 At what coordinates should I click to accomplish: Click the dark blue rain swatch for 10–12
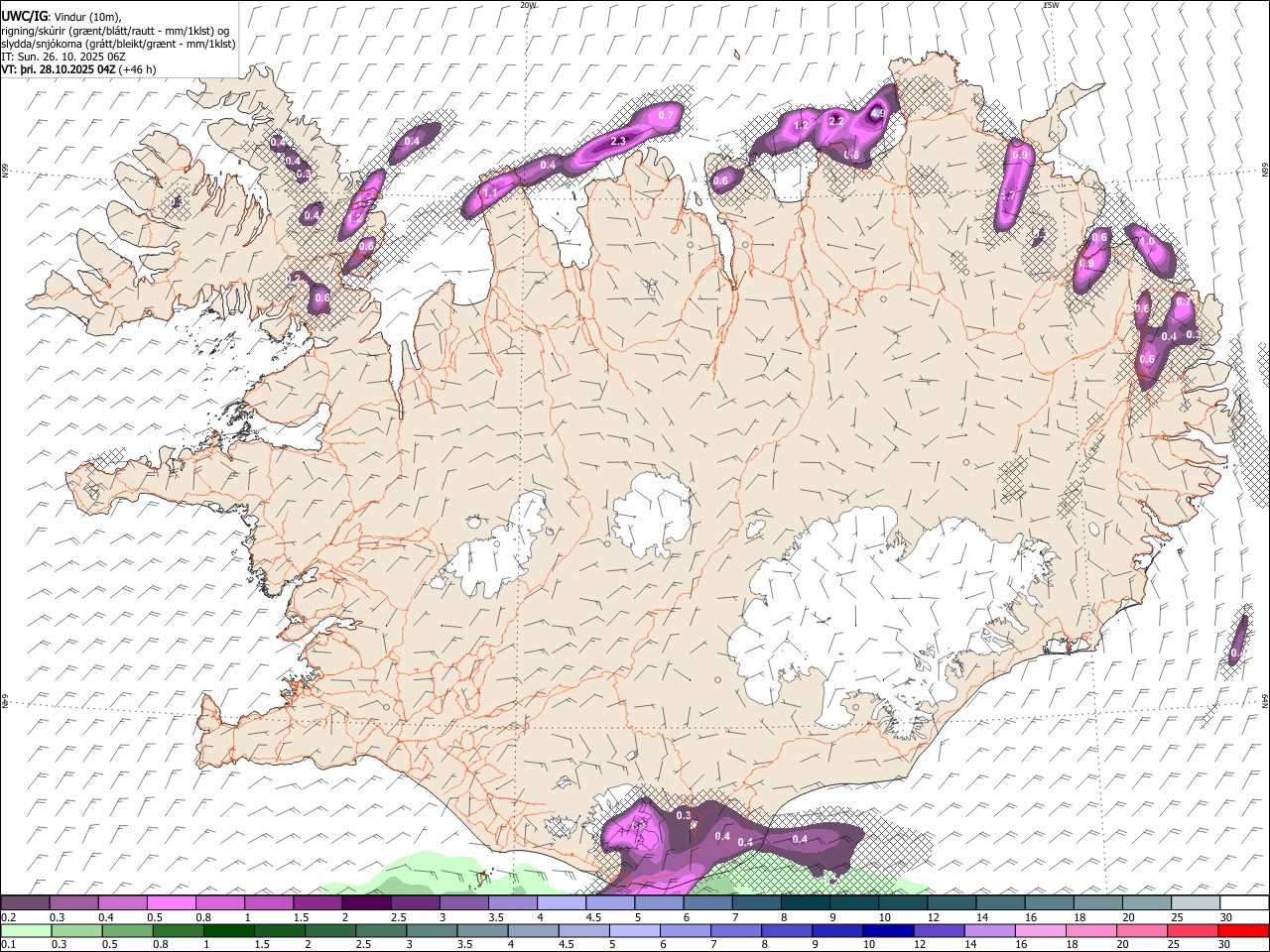pyautogui.click(x=890, y=930)
